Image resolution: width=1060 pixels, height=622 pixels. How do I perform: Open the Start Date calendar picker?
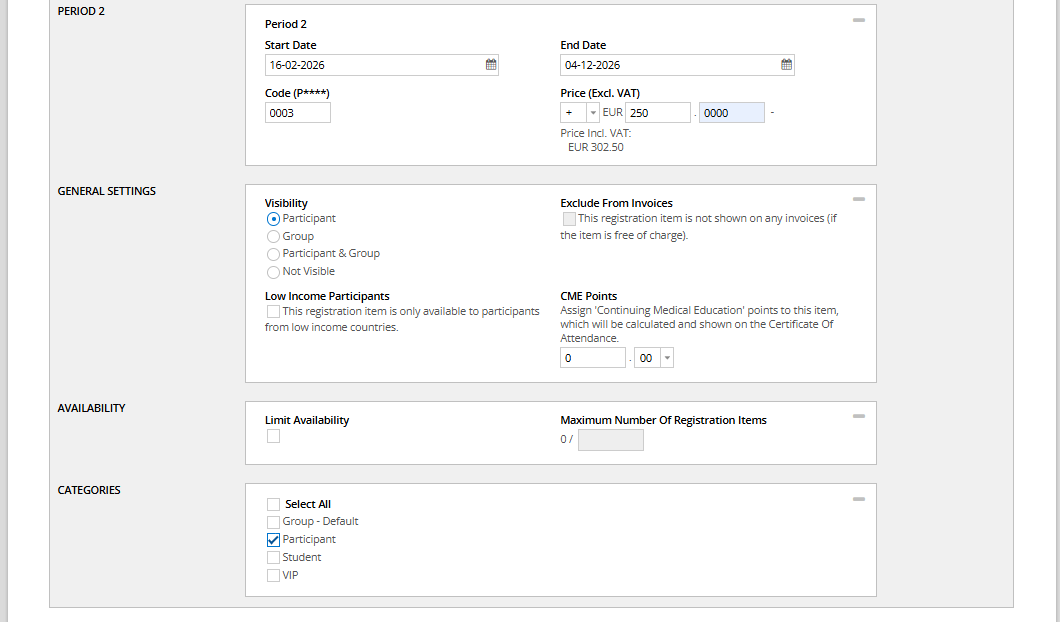pyautogui.click(x=491, y=65)
